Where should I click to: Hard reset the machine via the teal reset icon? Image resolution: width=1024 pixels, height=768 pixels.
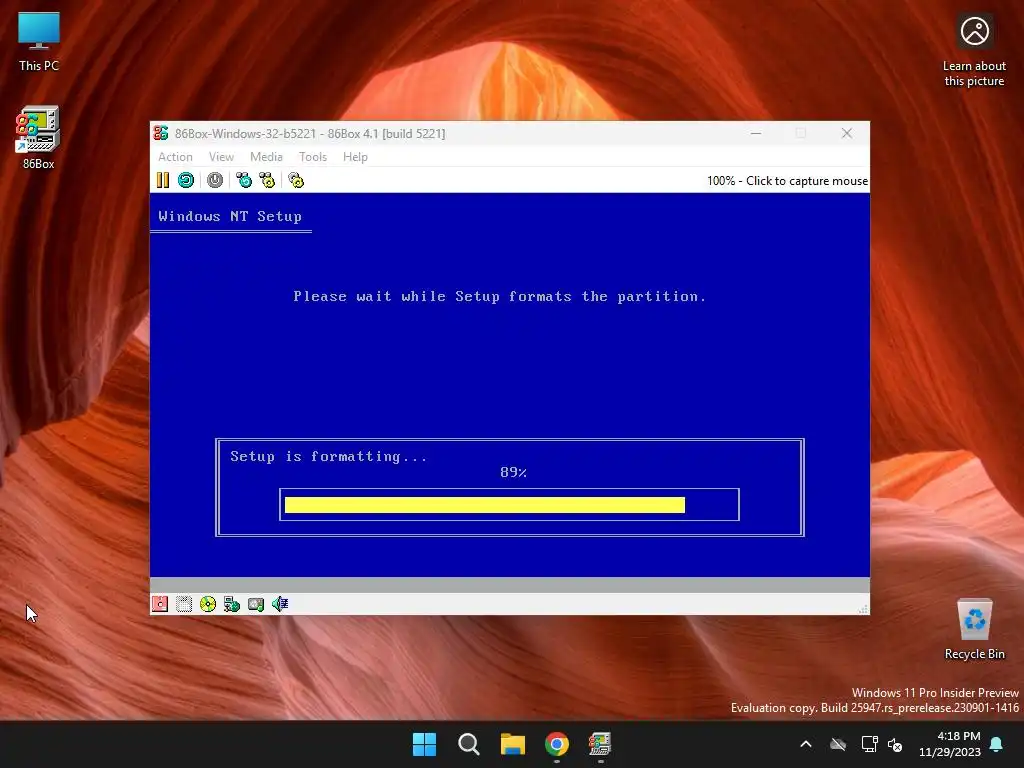186,180
